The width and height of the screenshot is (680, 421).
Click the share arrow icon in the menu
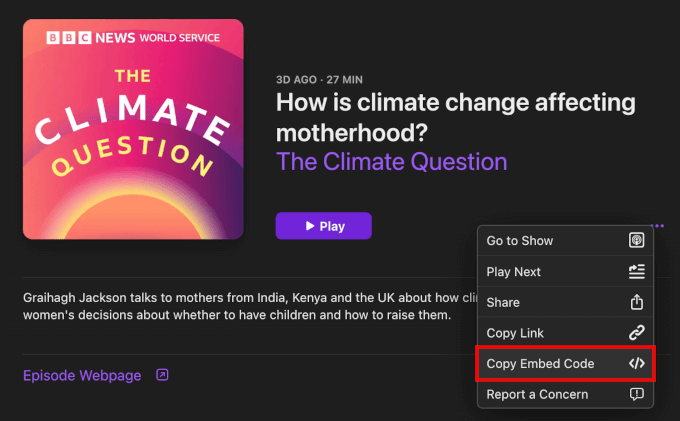click(636, 302)
